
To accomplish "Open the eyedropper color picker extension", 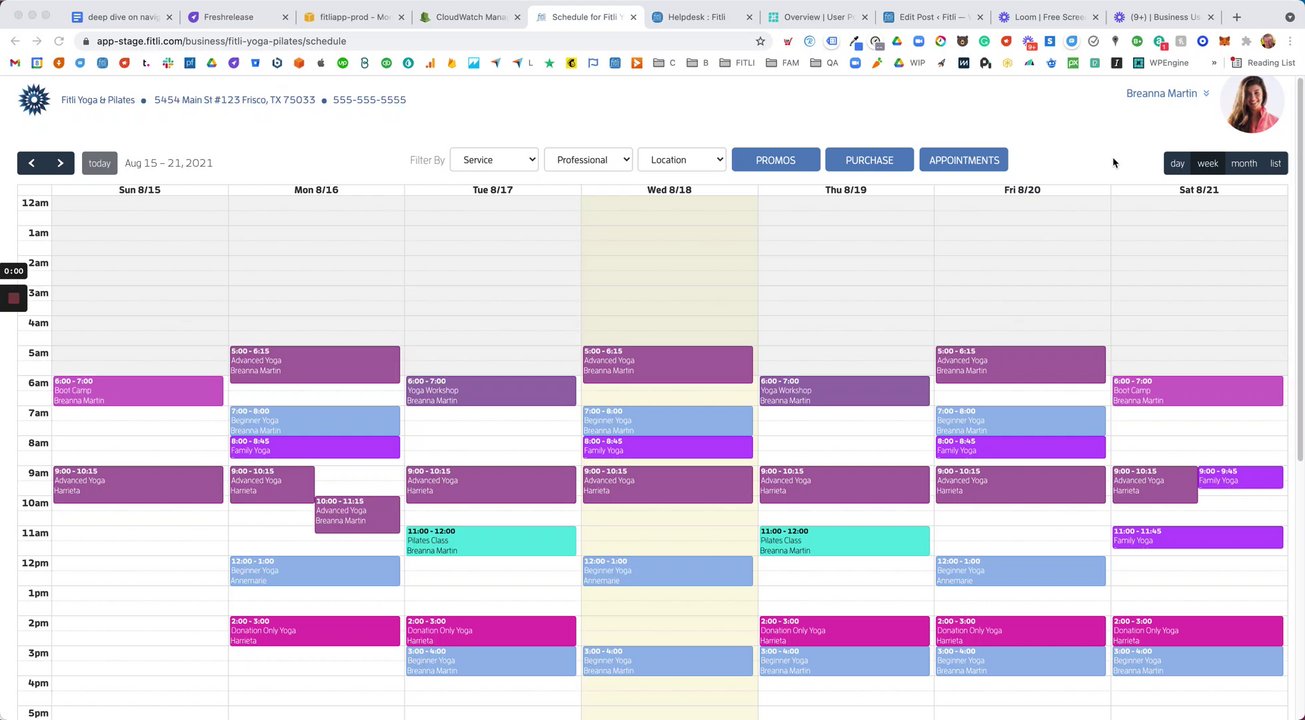I will tap(855, 41).
